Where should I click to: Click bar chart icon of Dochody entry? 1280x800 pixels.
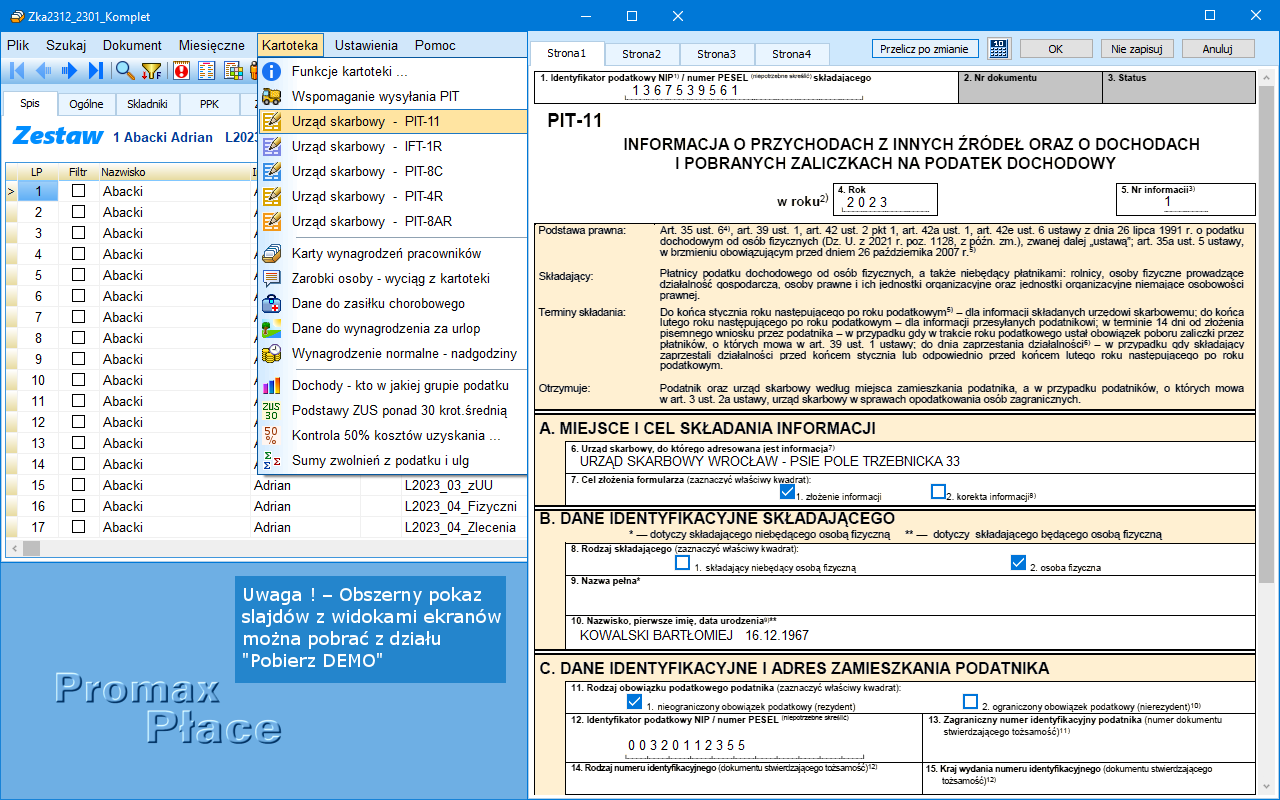tap(271, 385)
